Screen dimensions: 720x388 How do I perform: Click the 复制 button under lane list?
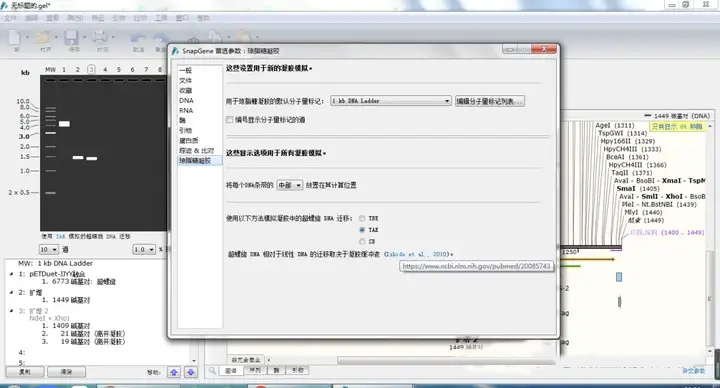click(25, 371)
